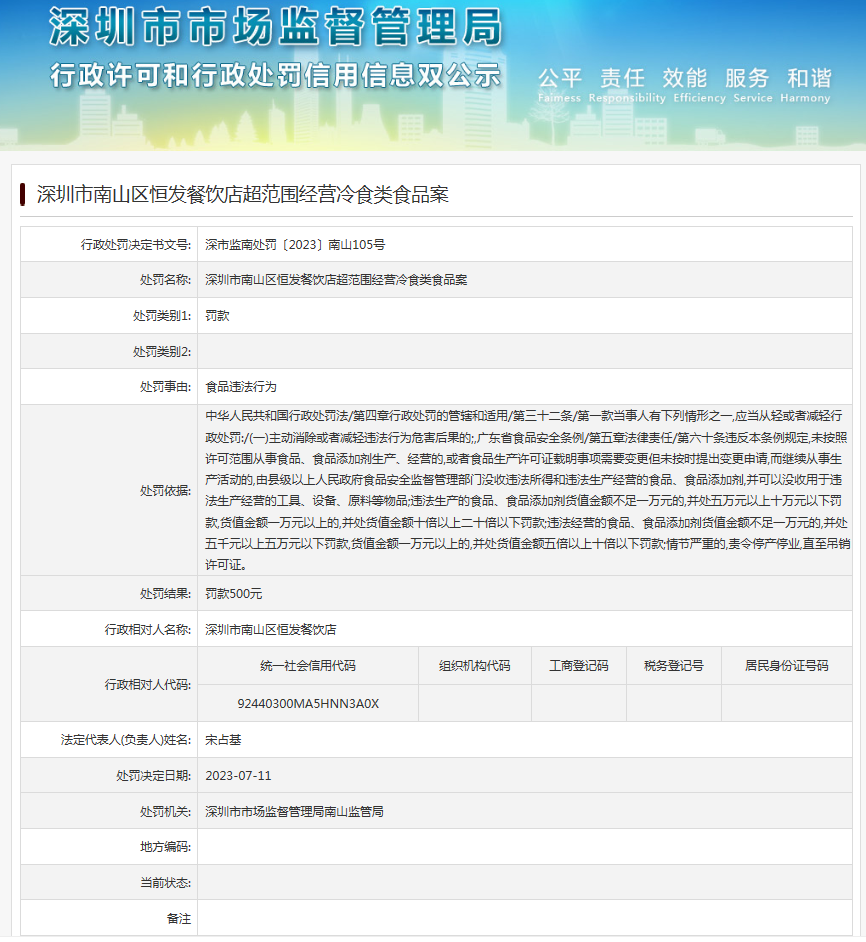
Task: Select the 罚款500元 result value
Action: tap(234, 594)
